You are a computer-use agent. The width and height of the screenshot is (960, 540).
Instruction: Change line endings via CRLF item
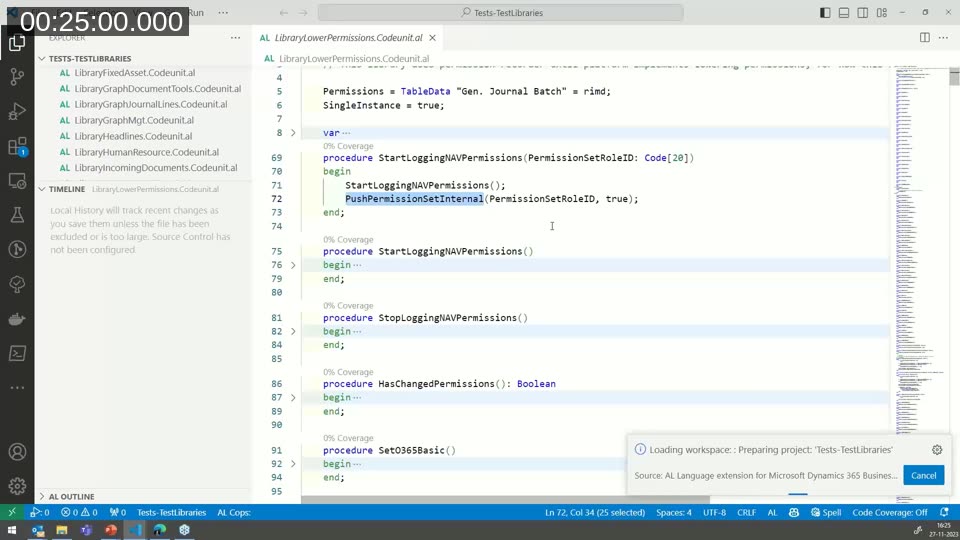pos(746,512)
